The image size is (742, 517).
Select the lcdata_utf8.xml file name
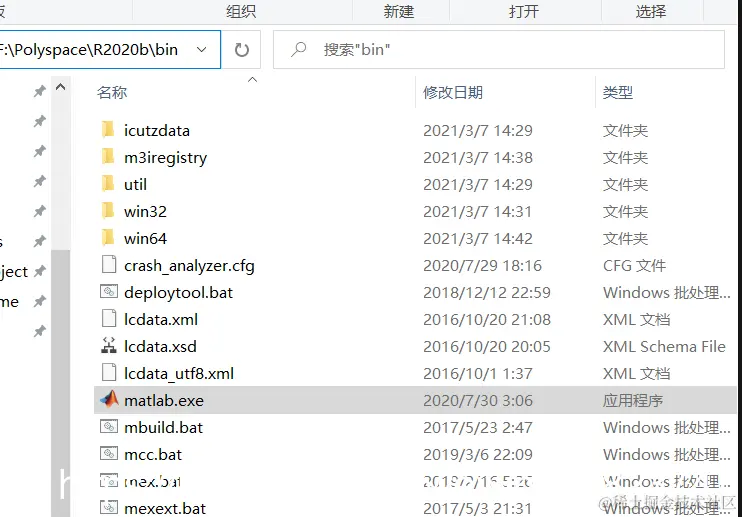click(179, 374)
